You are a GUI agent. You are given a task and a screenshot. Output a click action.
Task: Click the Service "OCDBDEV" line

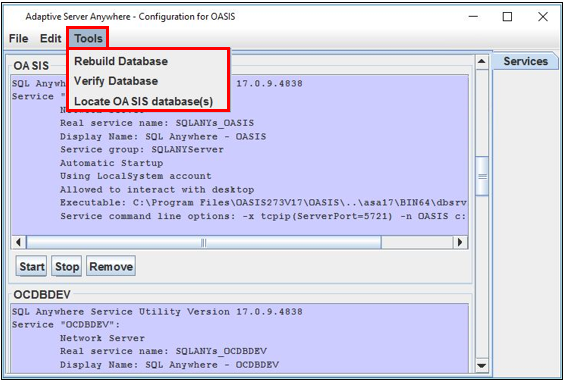point(66,325)
